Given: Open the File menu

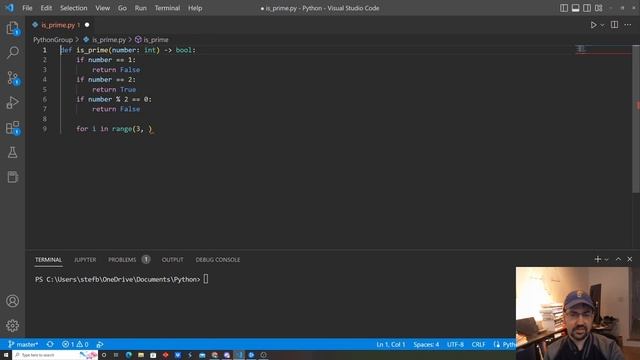Looking at the screenshot, I should pyautogui.click(x=27, y=8).
